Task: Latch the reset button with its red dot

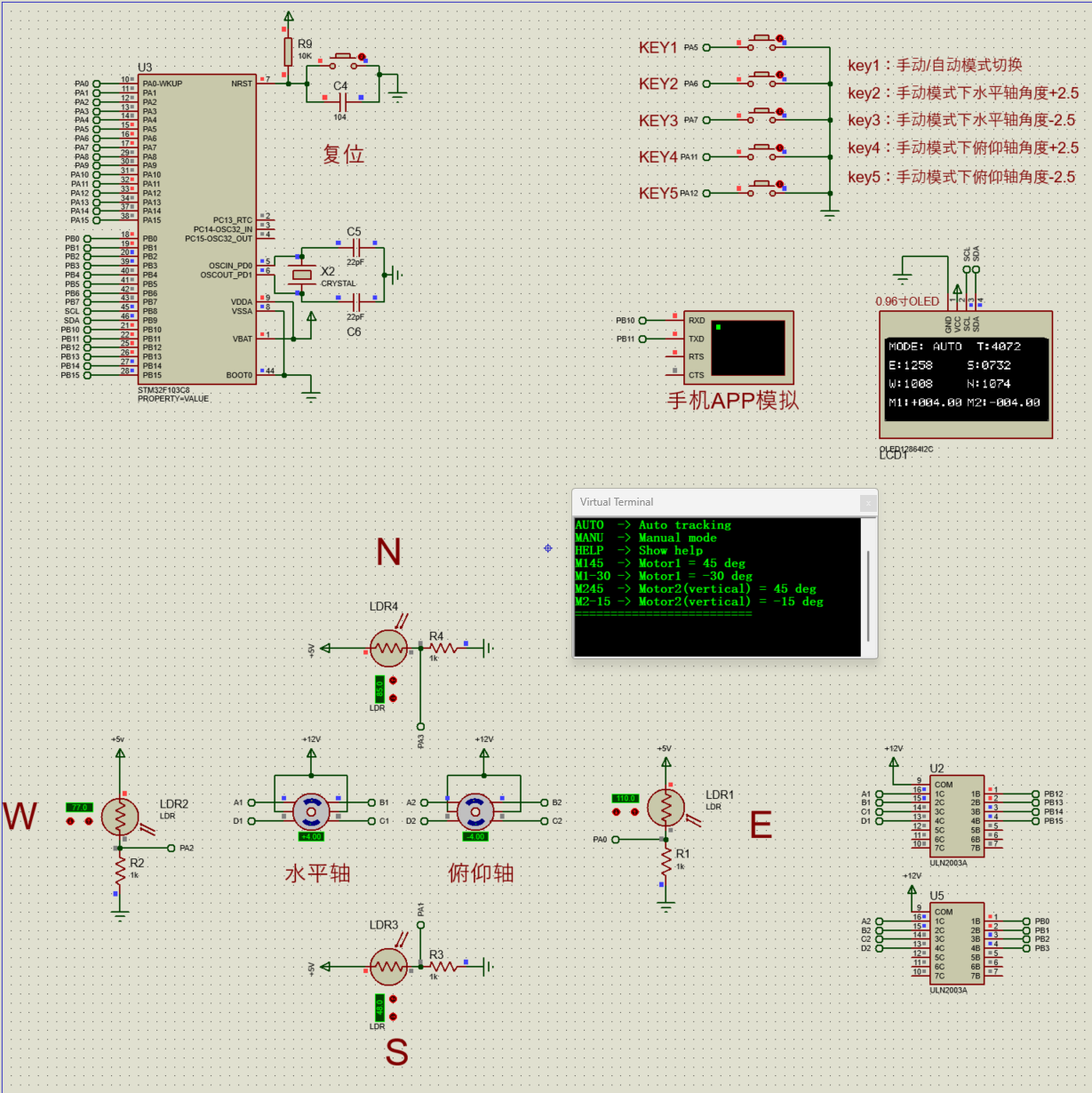Action: (x=362, y=57)
